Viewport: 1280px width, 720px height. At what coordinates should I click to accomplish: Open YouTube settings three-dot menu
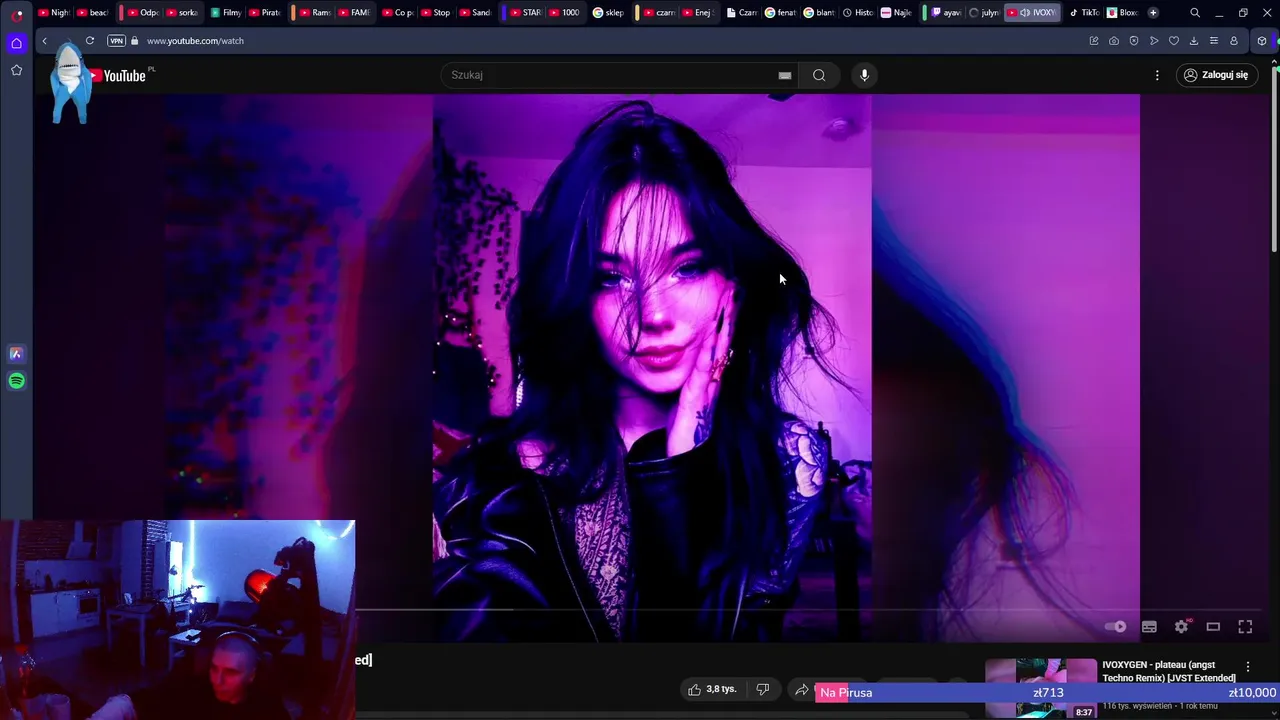tap(1157, 75)
